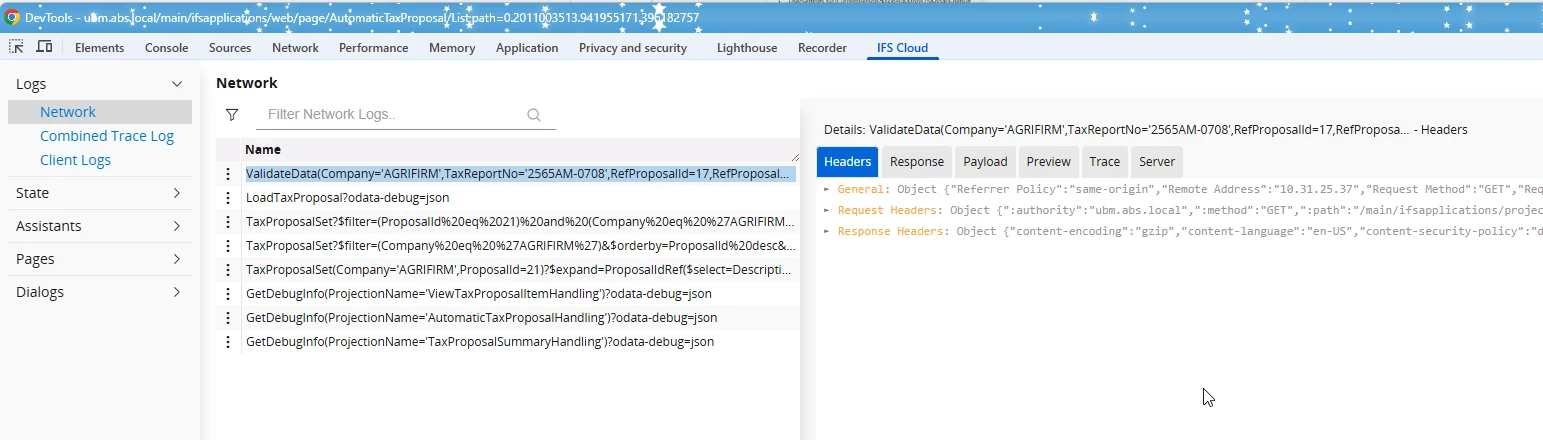Open the Application tab

pos(527,48)
